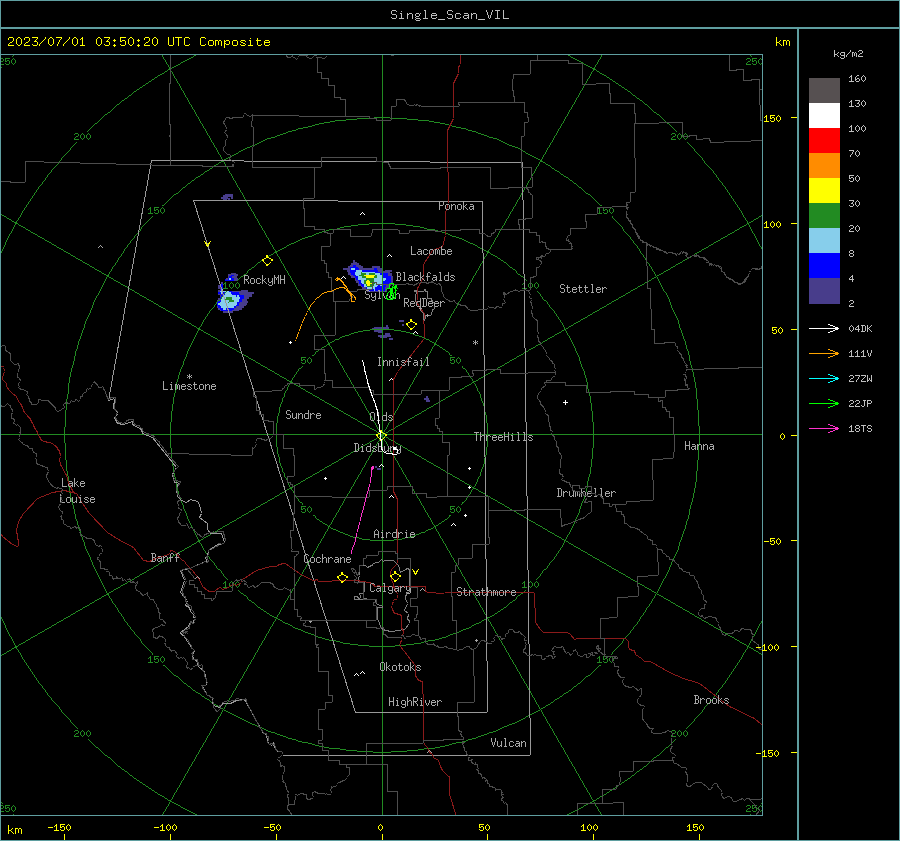
Task: Click the magenta storm track line above Airdrie
Action: (363, 510)
